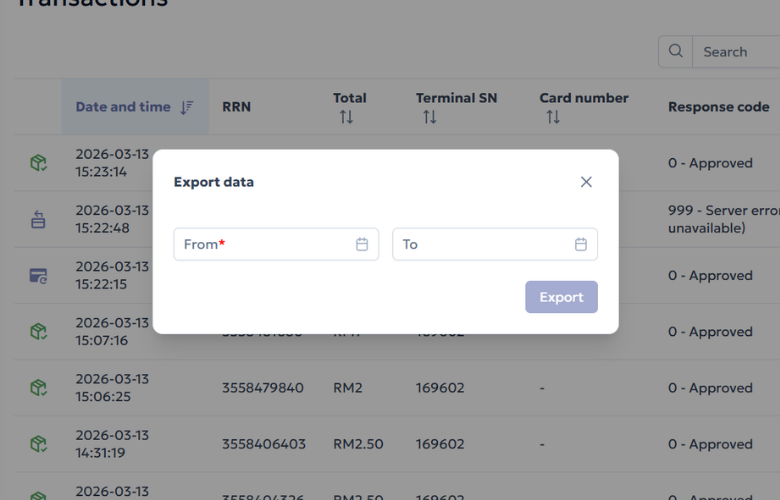The height and width of the screenshot is (500, 780).
Task: Click the RRN column header
Action: point(236,107)
